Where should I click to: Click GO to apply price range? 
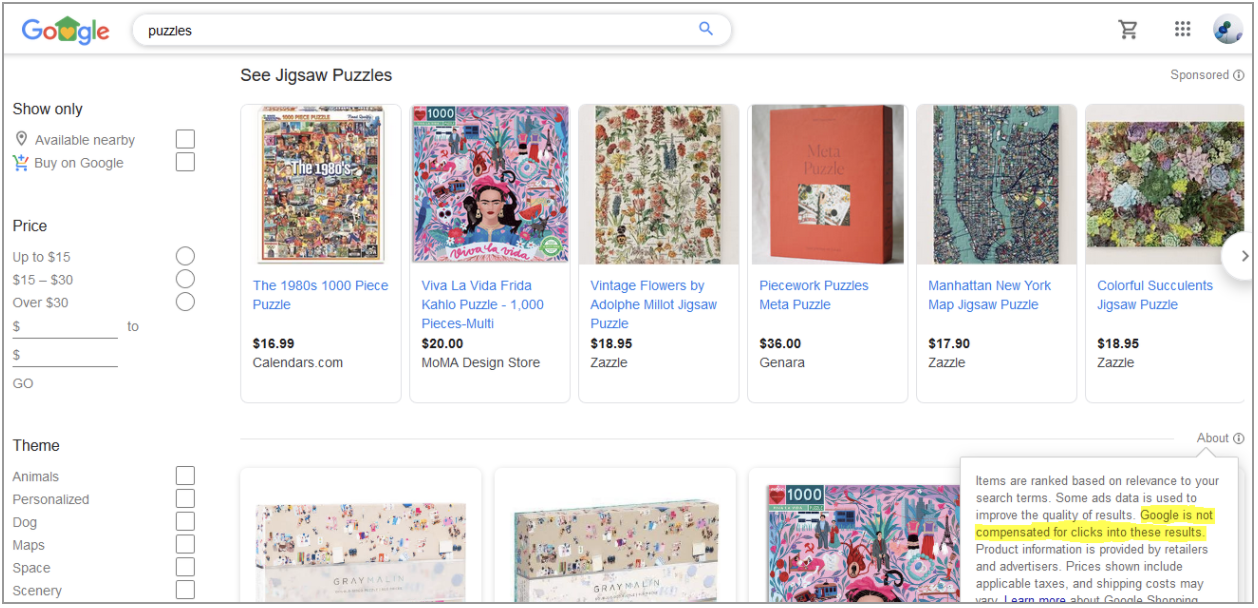click(23, 384)
